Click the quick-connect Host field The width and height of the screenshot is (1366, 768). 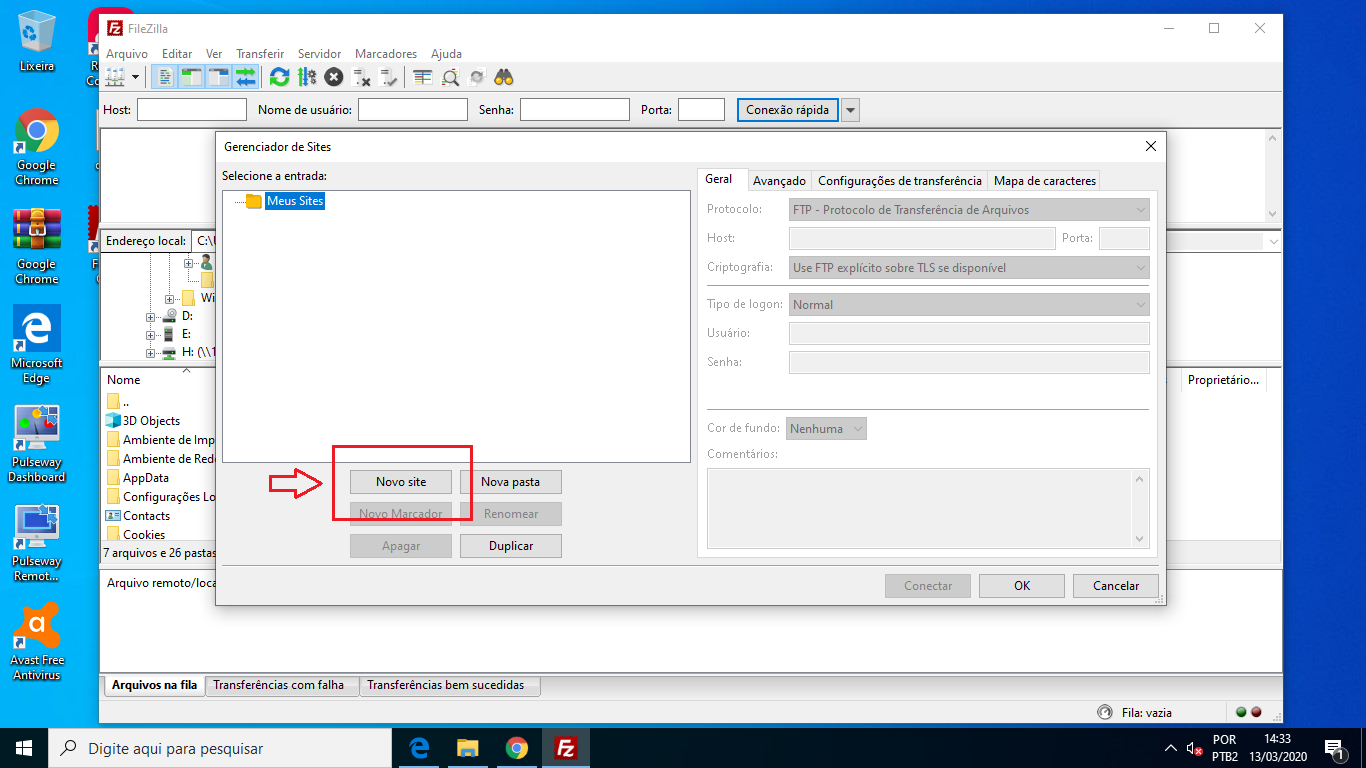192,110
